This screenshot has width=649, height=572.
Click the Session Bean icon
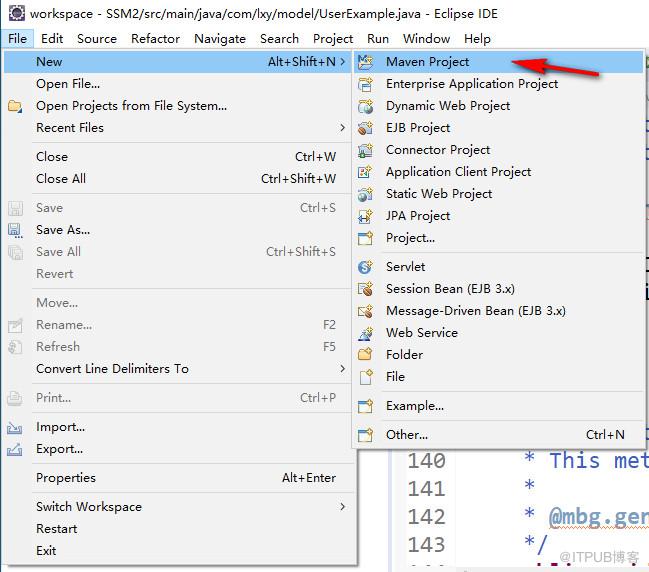[x=365, y=289]
